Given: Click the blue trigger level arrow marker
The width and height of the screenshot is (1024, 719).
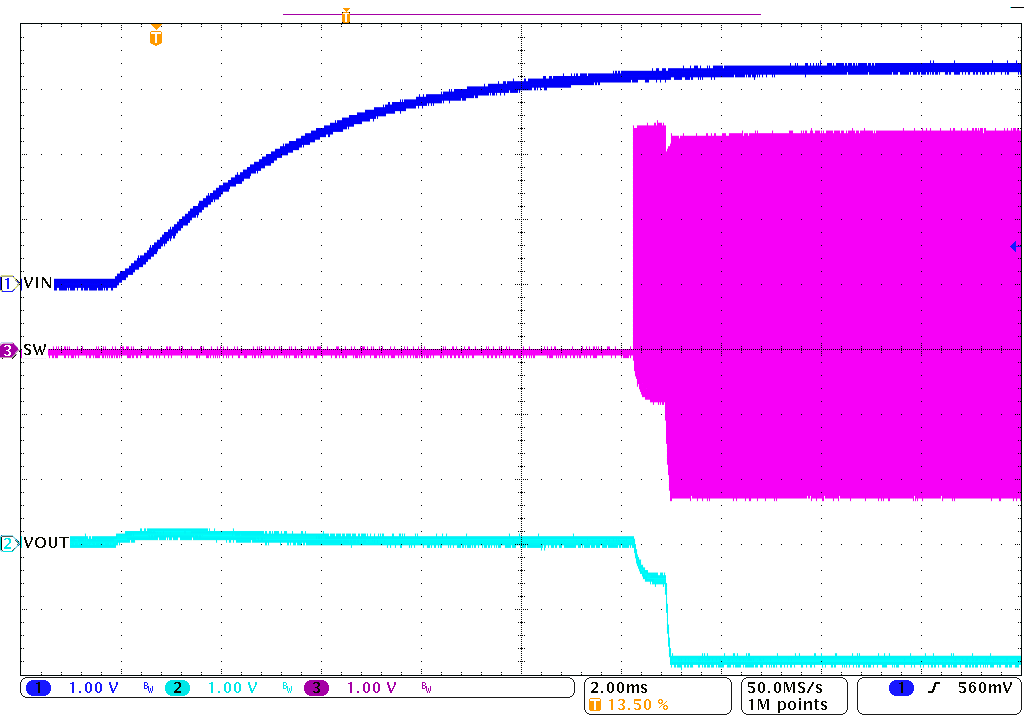Looking at the screenshot, I should pyautogui.click(x=1014, y=245).
